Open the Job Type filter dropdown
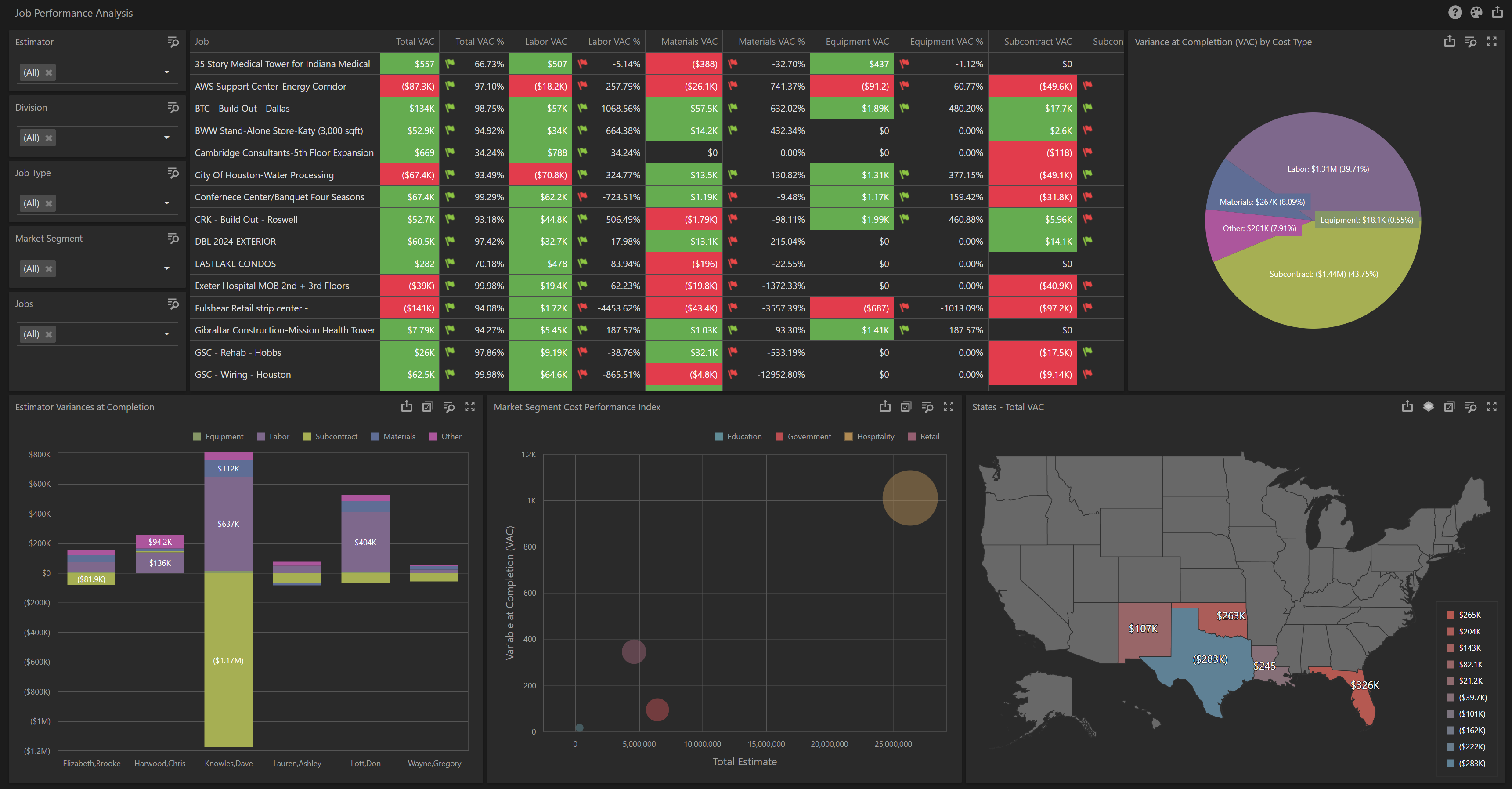1512x789 pixels. pyautogui.click(x=167, y=203)
